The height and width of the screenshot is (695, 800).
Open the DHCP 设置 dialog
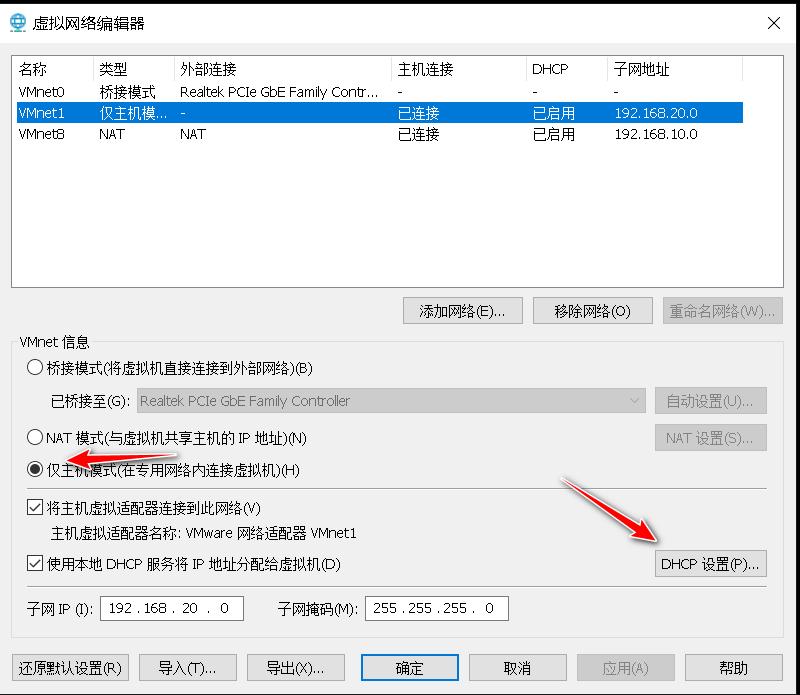coord(710,564)
